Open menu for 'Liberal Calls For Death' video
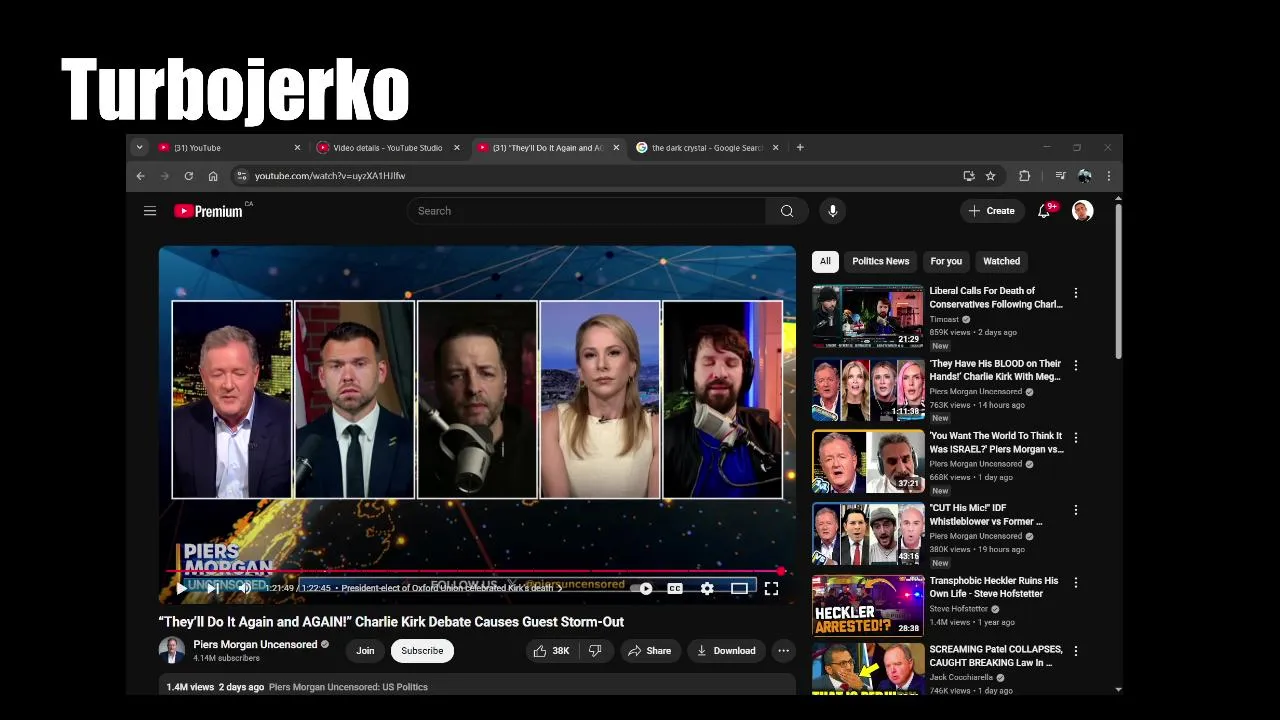This screenshot has height=720, width=1280. (1076, 293)
